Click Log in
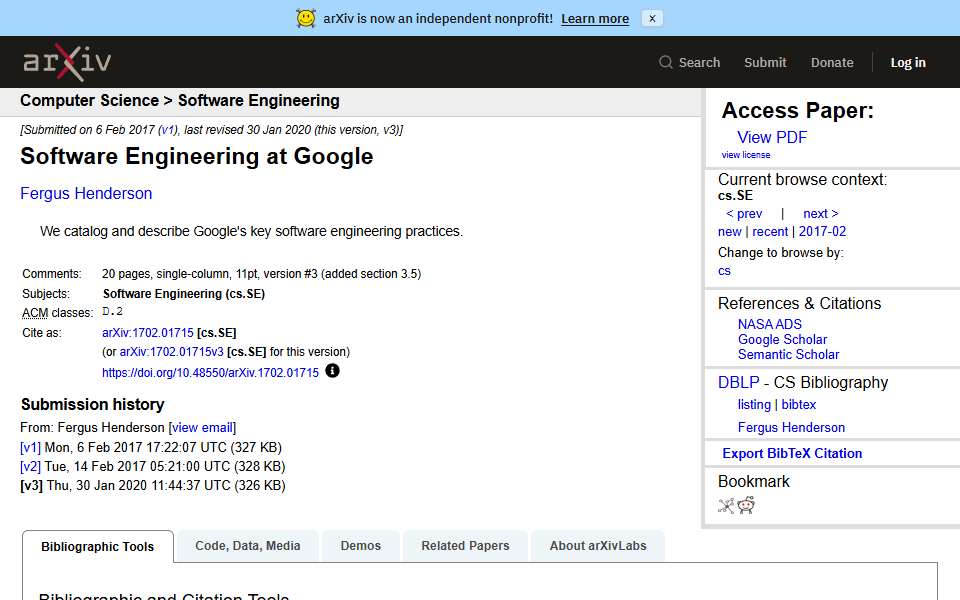 pyautogui.click(x=907, y=62)
